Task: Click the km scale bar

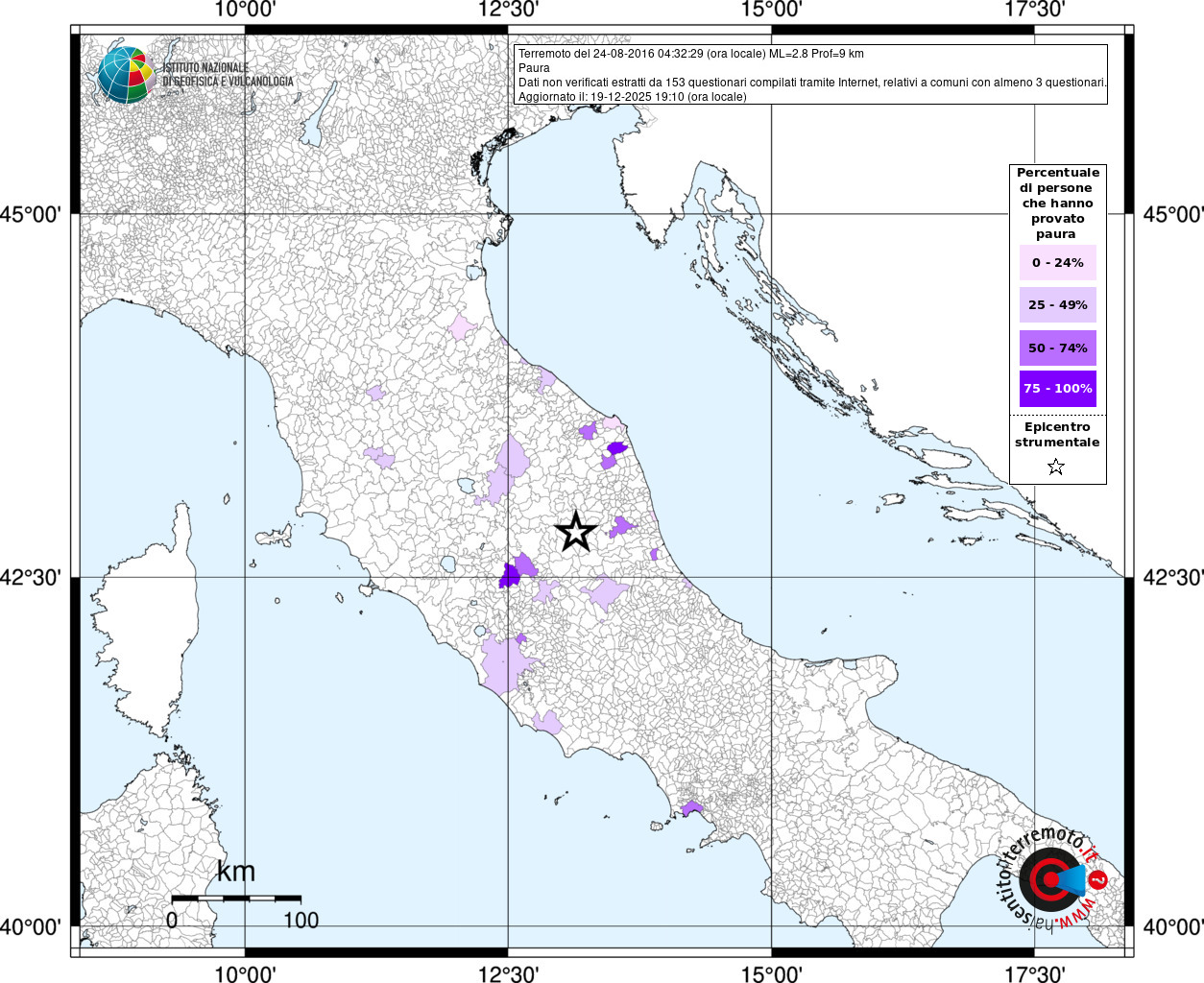Action: [235, 899]
